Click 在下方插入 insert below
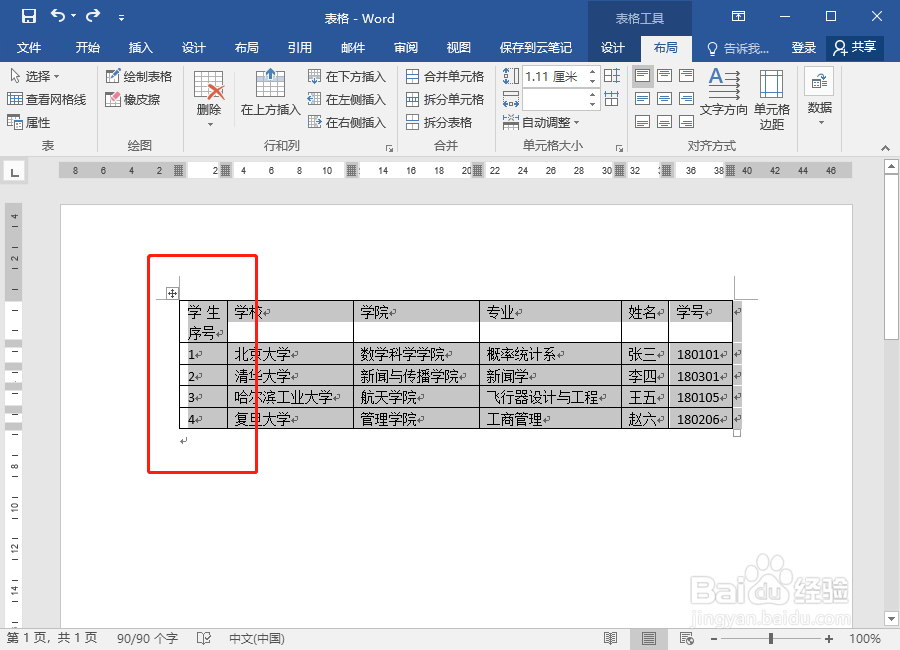The height and width of the screenshot is (650, 900). pos(347,76)
